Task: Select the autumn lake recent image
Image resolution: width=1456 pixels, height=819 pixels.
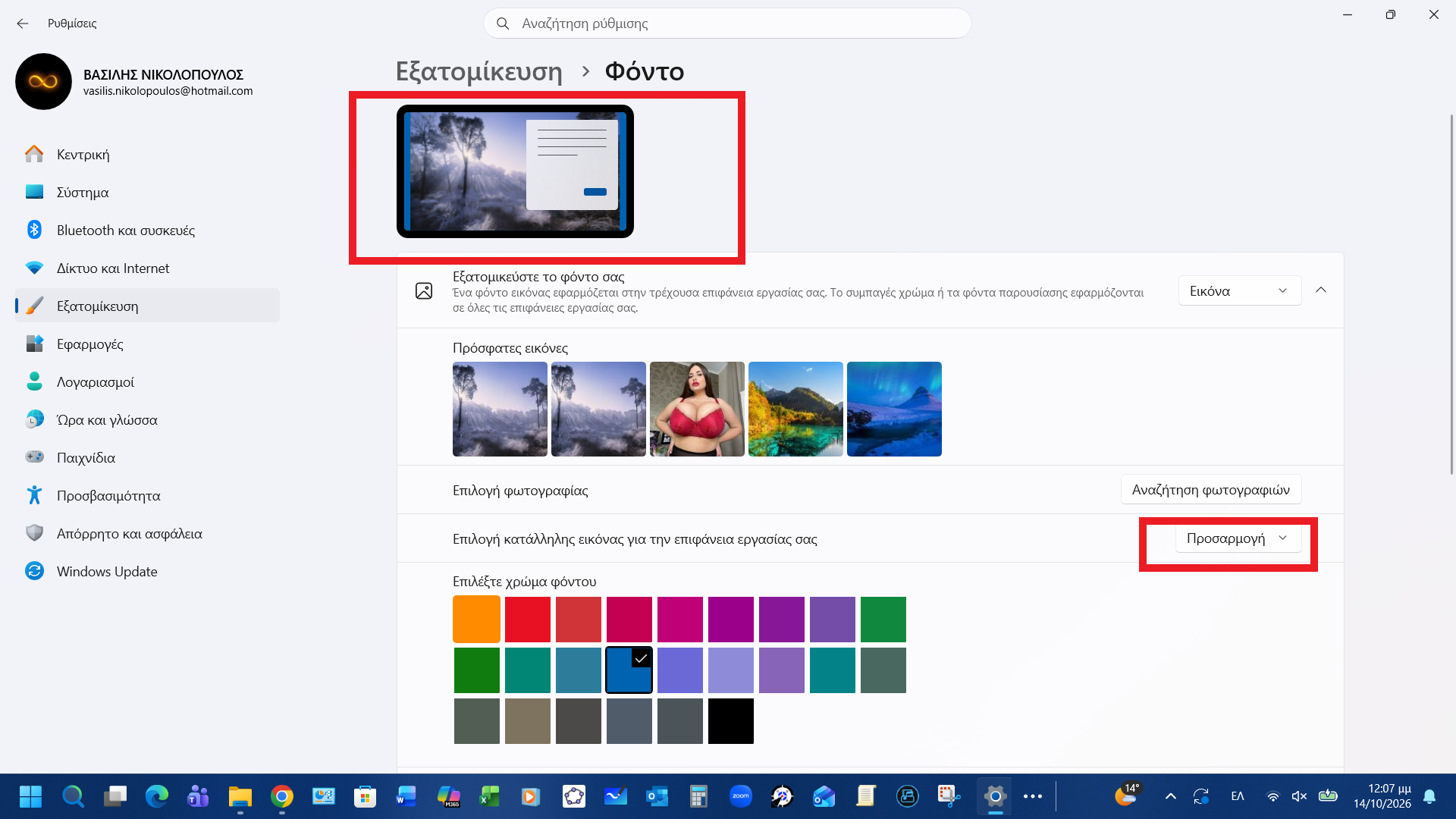Action: (795, 409)
